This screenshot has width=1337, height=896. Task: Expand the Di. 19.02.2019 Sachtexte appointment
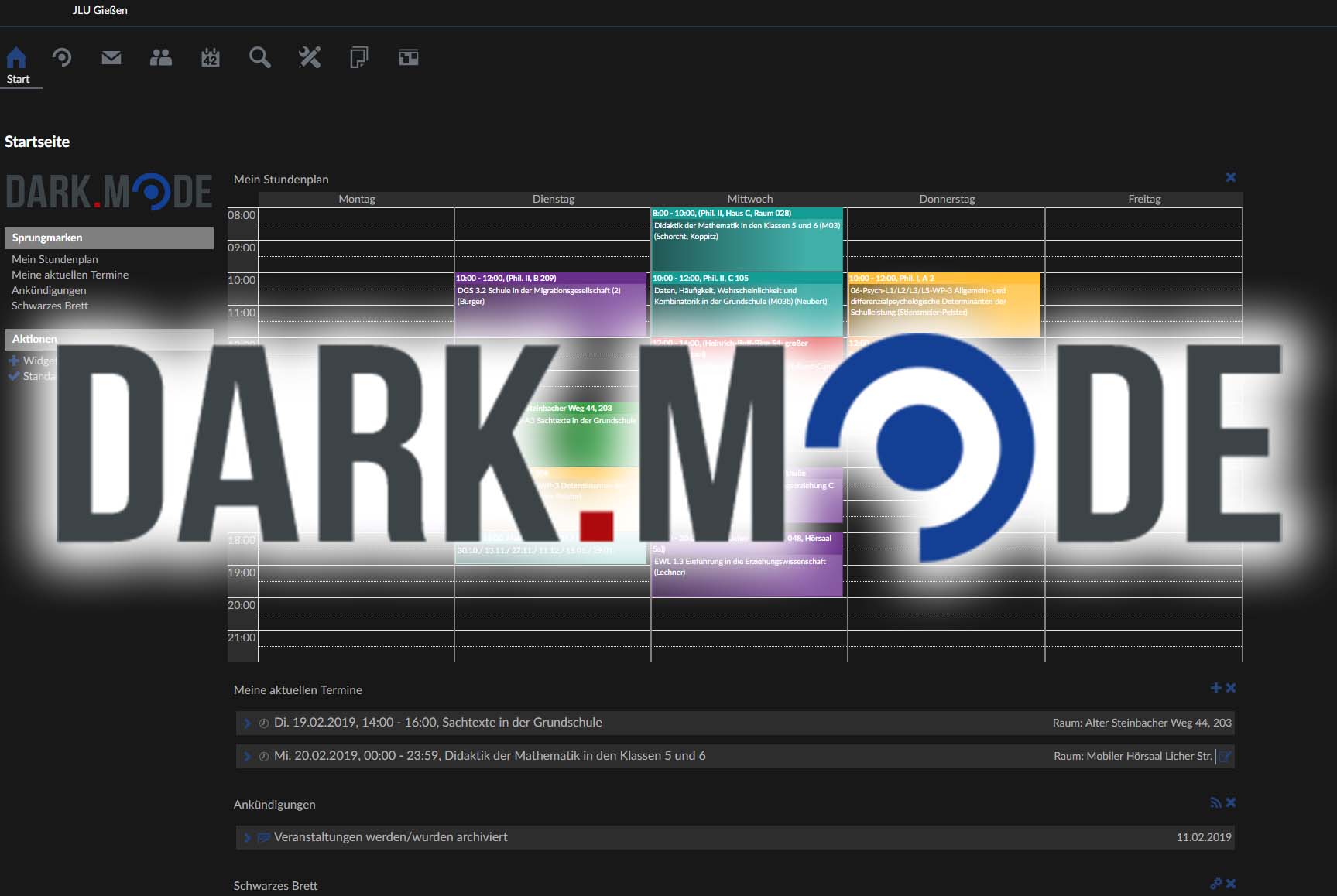point(247,723)
